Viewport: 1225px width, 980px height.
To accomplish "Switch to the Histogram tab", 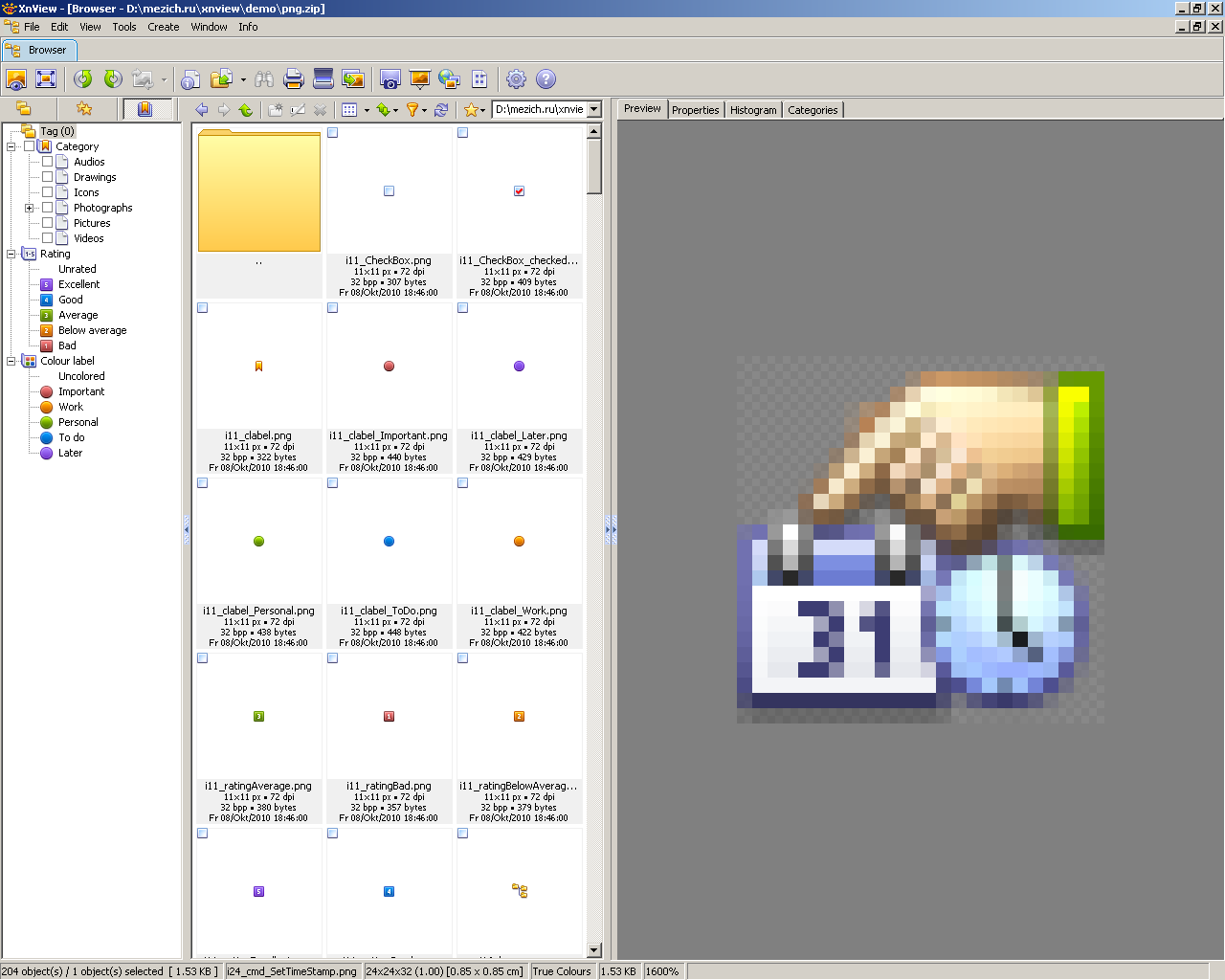I will point(753,110).
